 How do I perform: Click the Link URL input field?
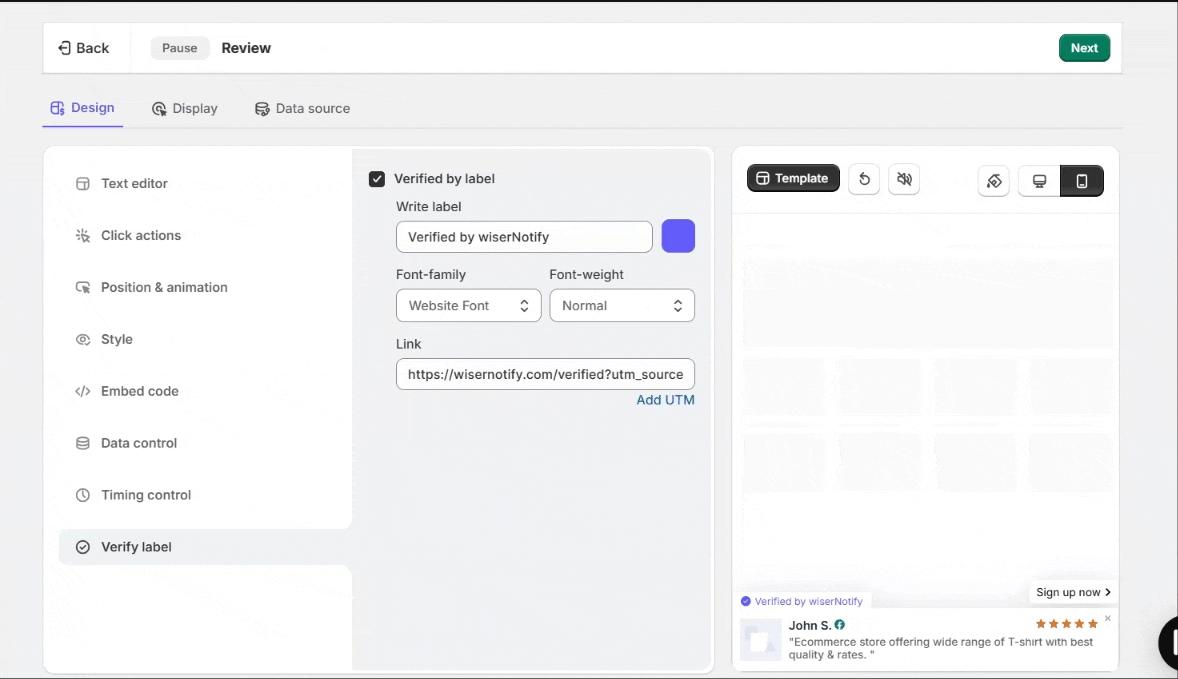(x=545, y=374)
